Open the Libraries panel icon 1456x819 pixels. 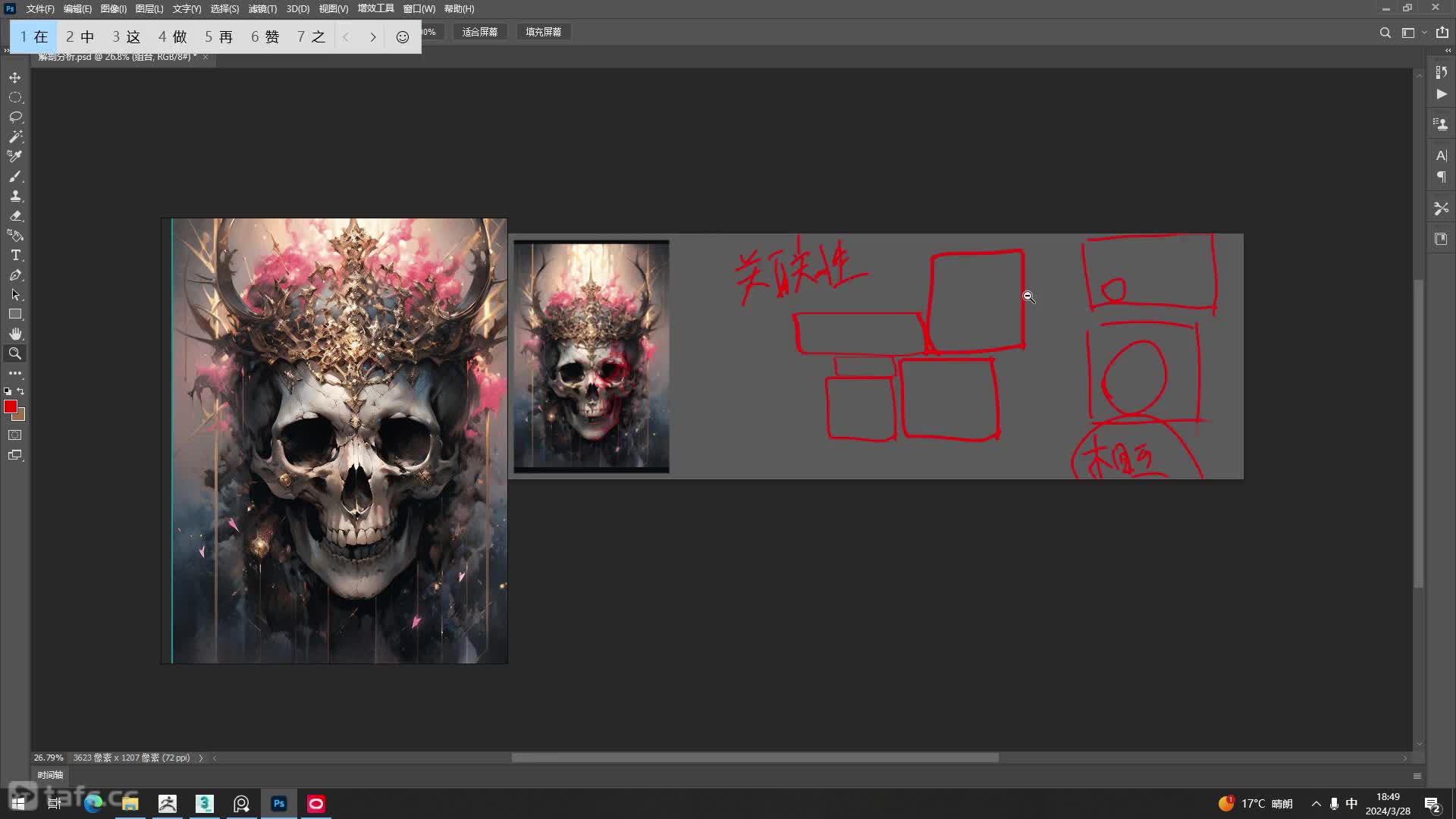1441,239
